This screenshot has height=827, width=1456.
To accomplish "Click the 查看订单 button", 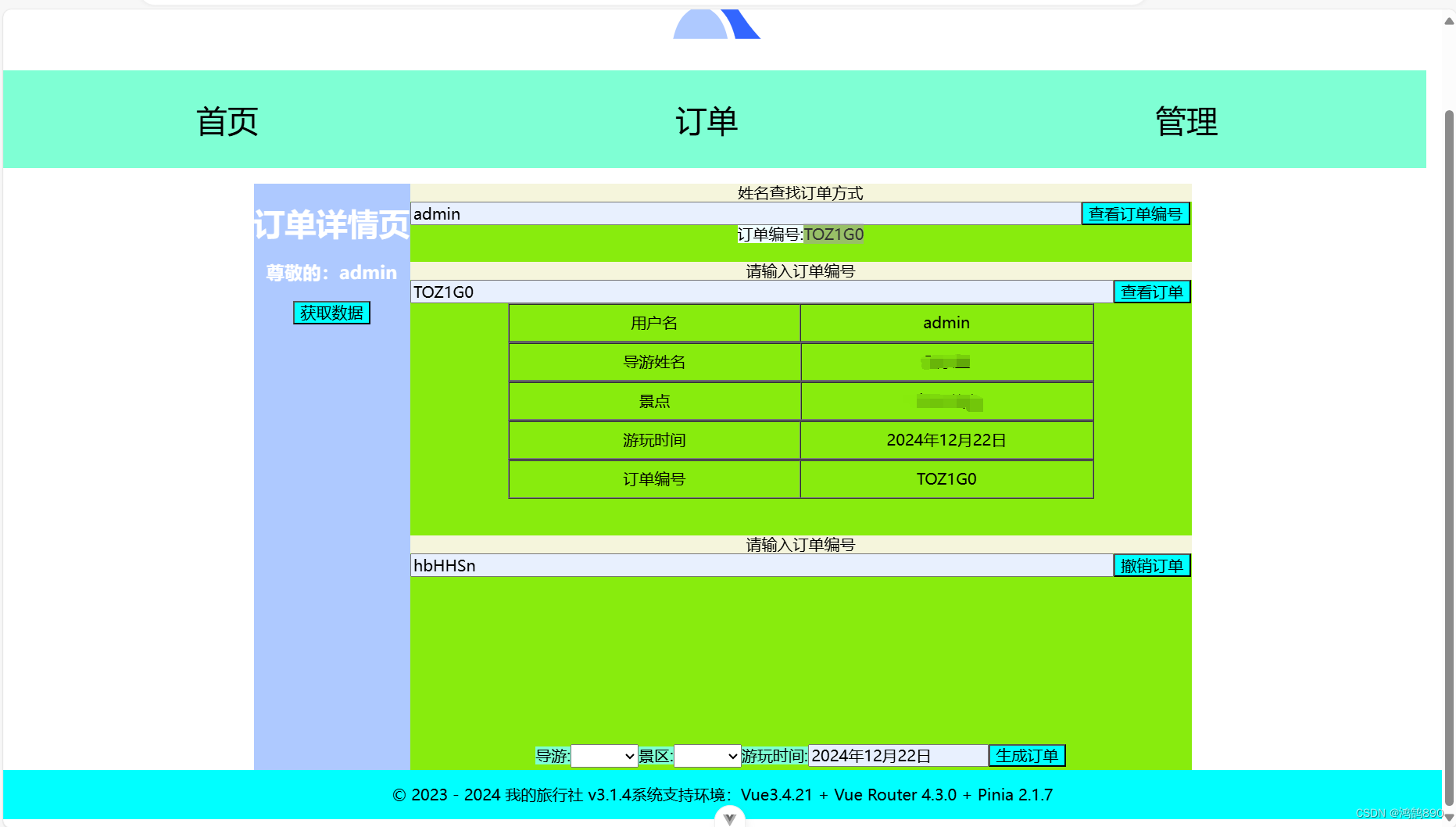I will (x=1151, y=292).
